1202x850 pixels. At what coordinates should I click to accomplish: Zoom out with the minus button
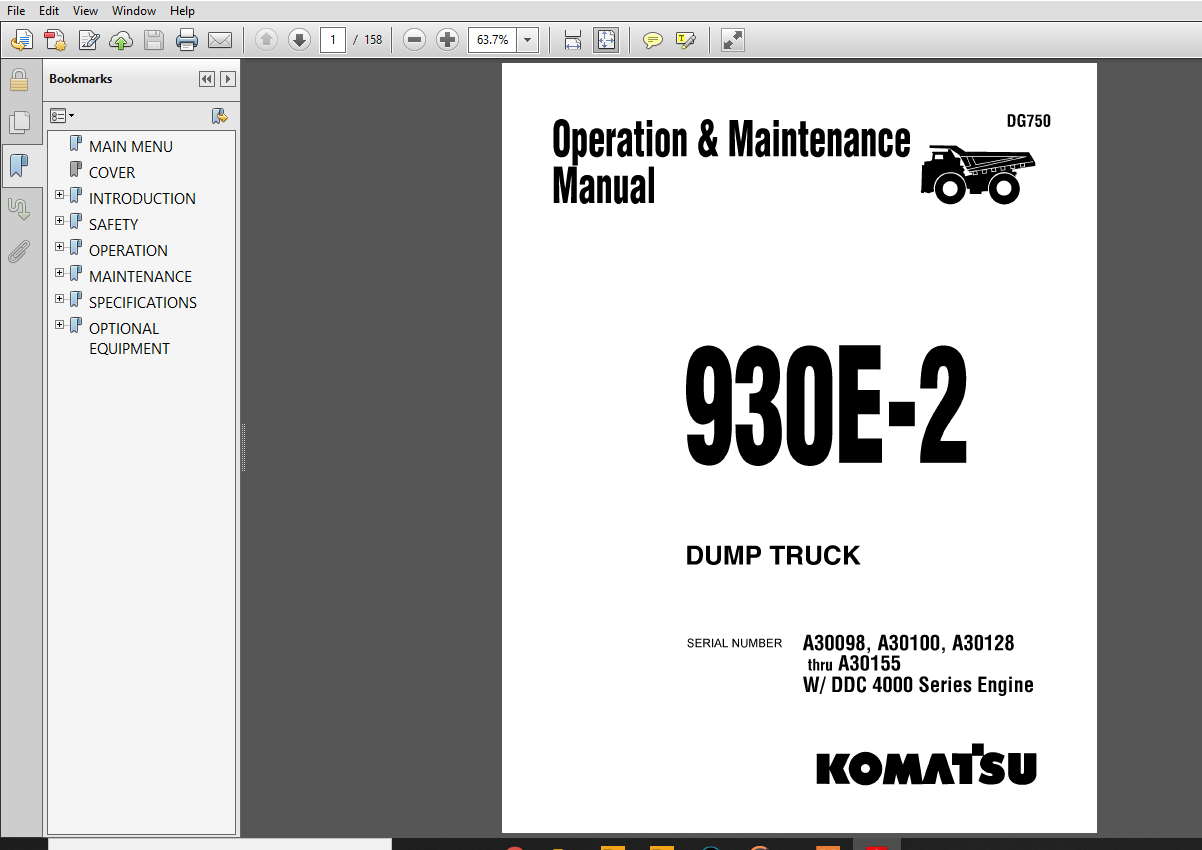[415, 40]
